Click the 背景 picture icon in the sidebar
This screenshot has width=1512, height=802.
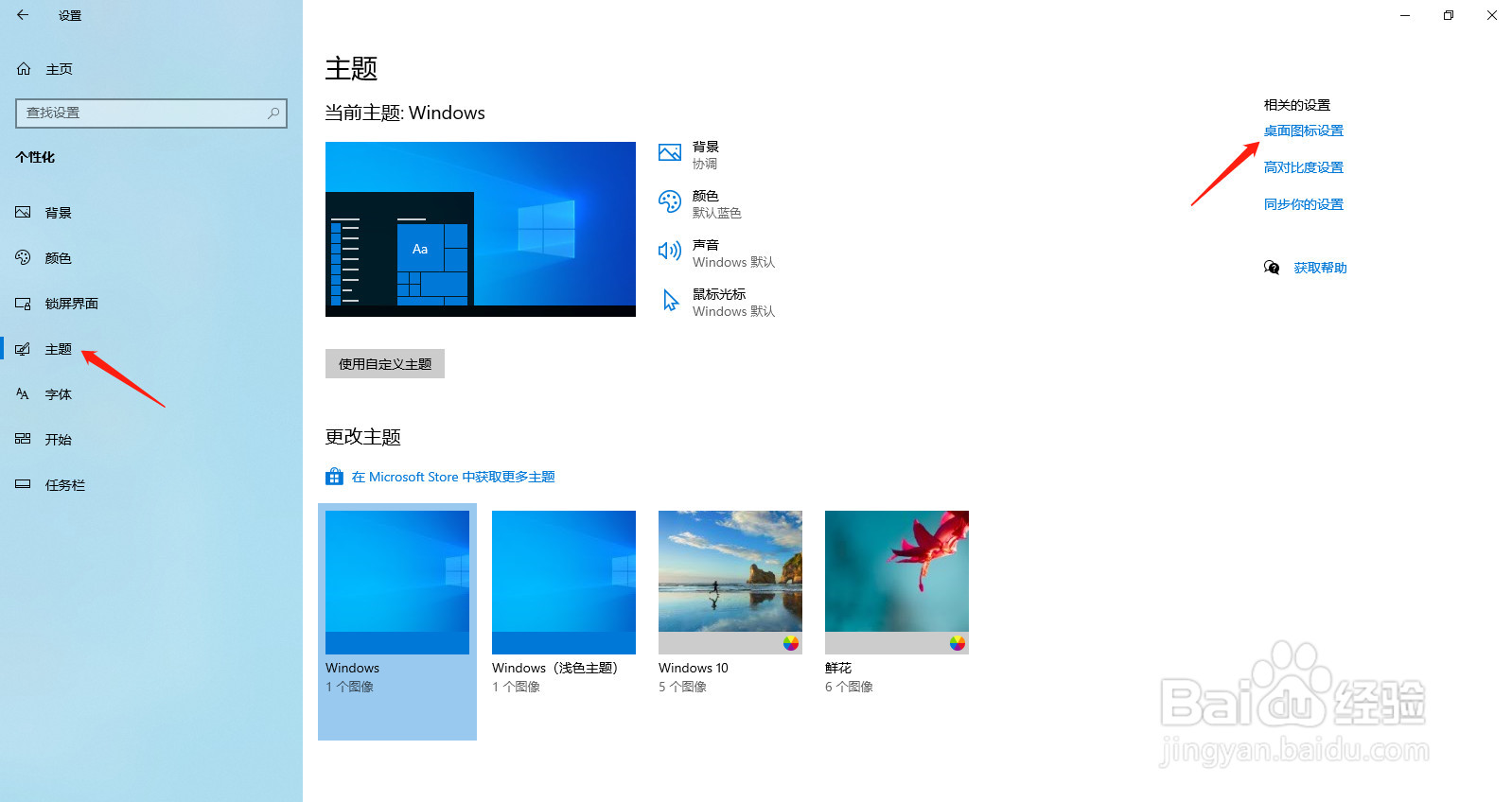tap(24, 213)
